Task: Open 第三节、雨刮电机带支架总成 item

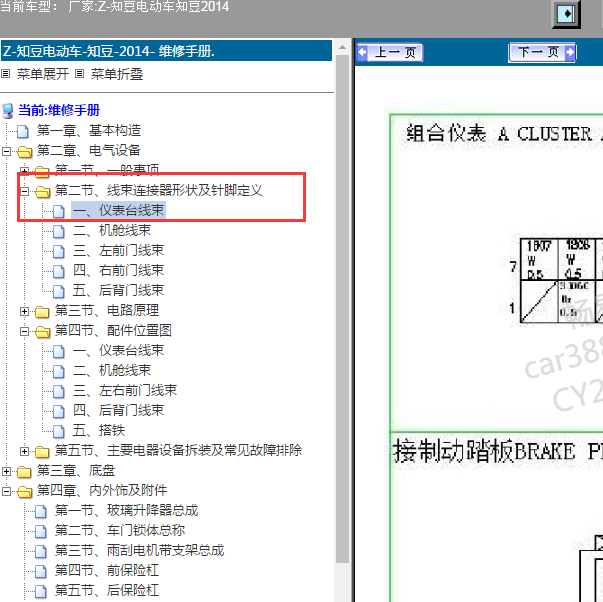Action: (x=139, y=550)
